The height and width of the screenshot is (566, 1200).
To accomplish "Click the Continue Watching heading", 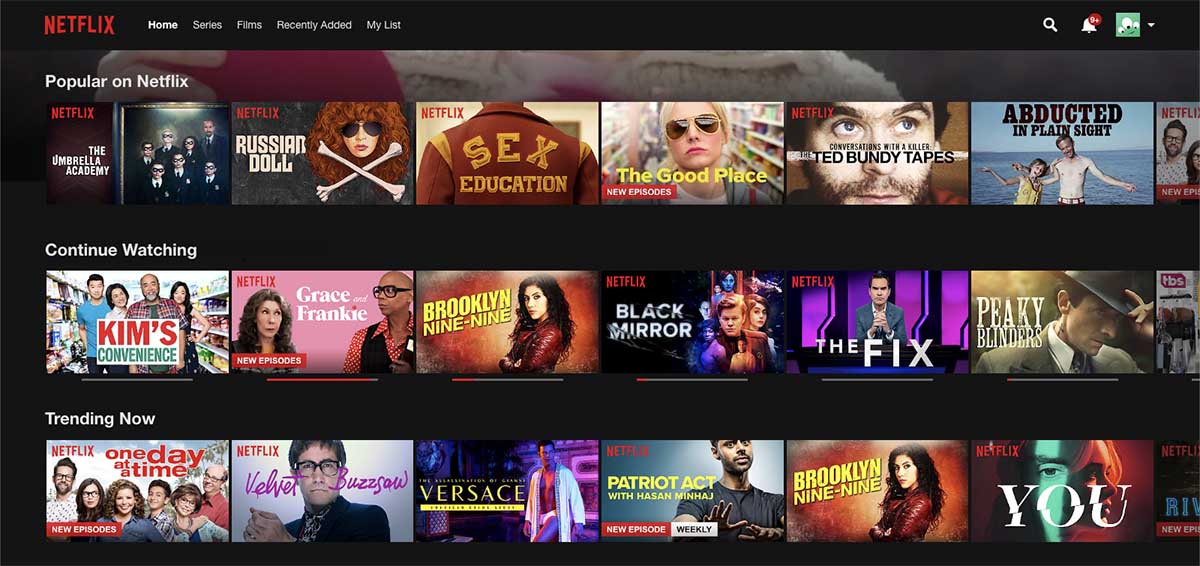I will pyautogui.click(x=121, y=250).
